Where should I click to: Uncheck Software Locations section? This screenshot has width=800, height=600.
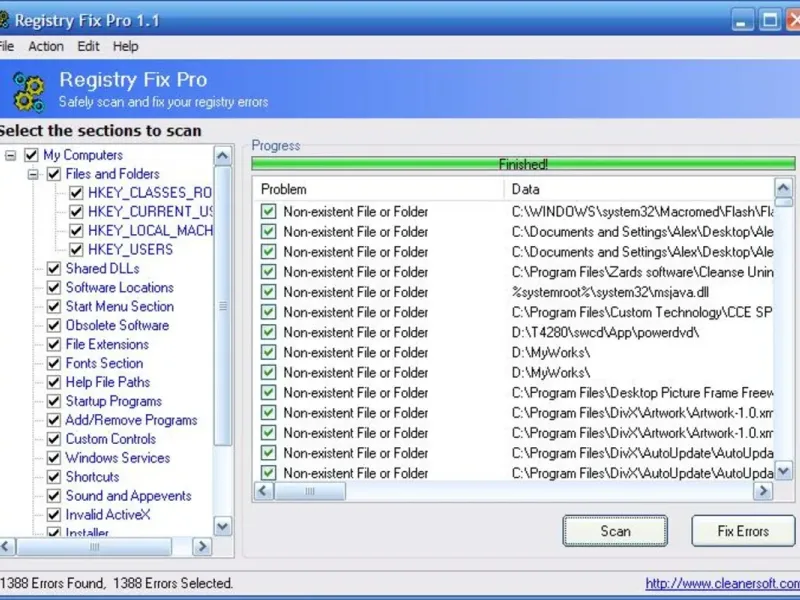point(54,287)
